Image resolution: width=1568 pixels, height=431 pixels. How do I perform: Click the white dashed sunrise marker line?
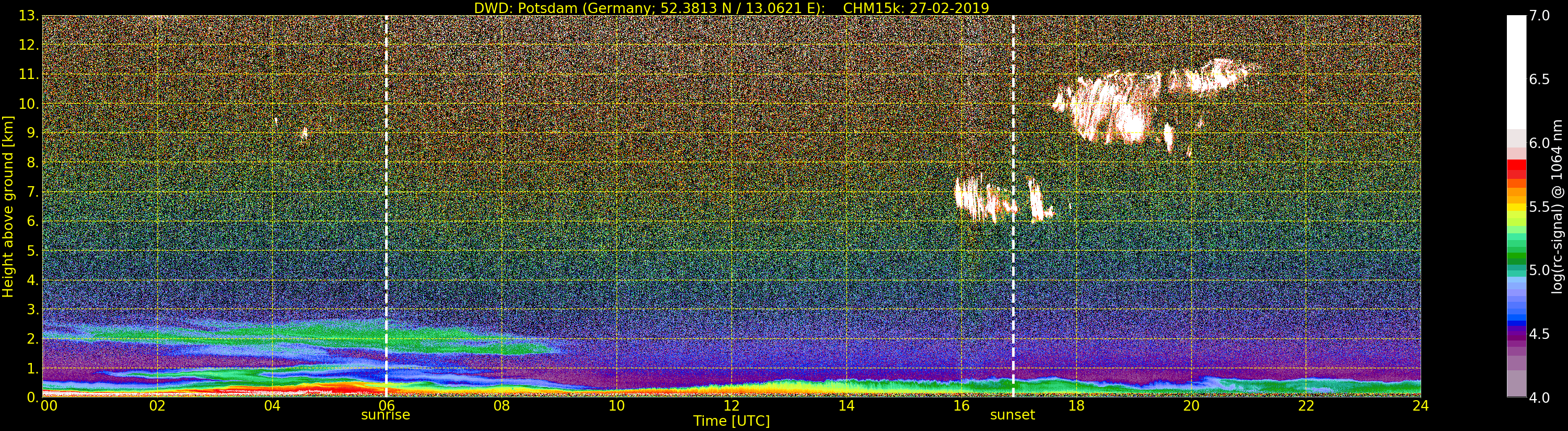386,206
